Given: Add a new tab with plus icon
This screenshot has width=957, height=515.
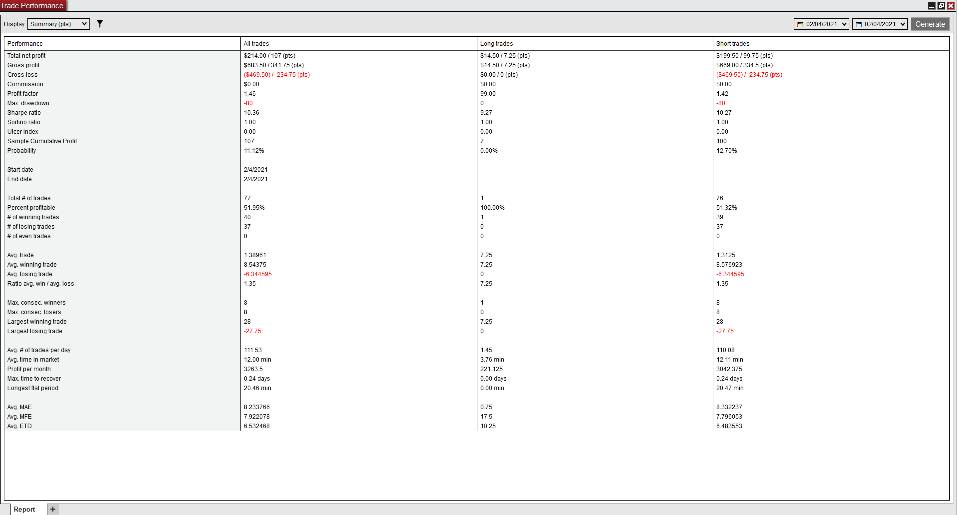Looking at the screenshot, I should [52, 509].
